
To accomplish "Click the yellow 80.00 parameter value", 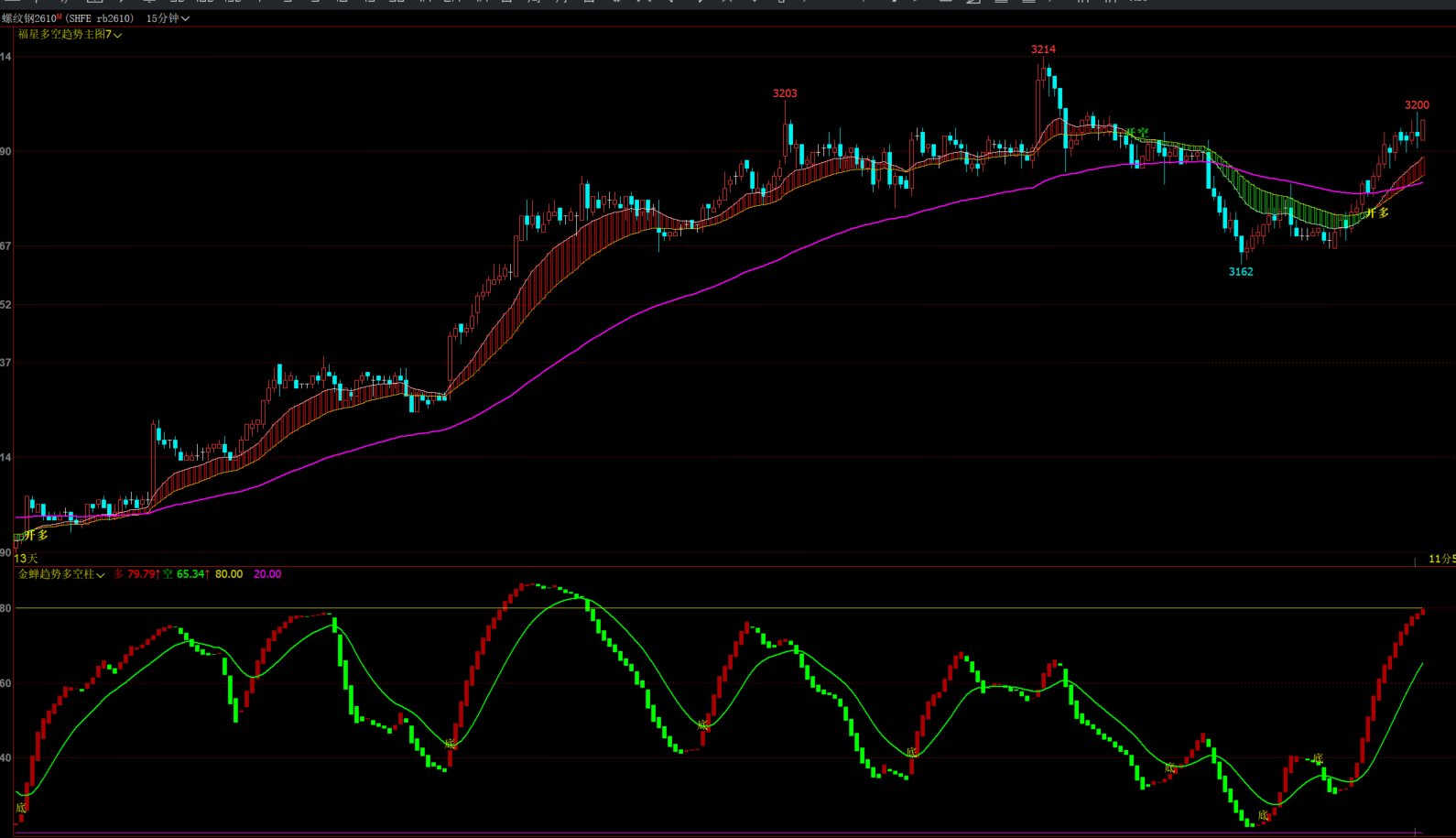I will (229, 574).
